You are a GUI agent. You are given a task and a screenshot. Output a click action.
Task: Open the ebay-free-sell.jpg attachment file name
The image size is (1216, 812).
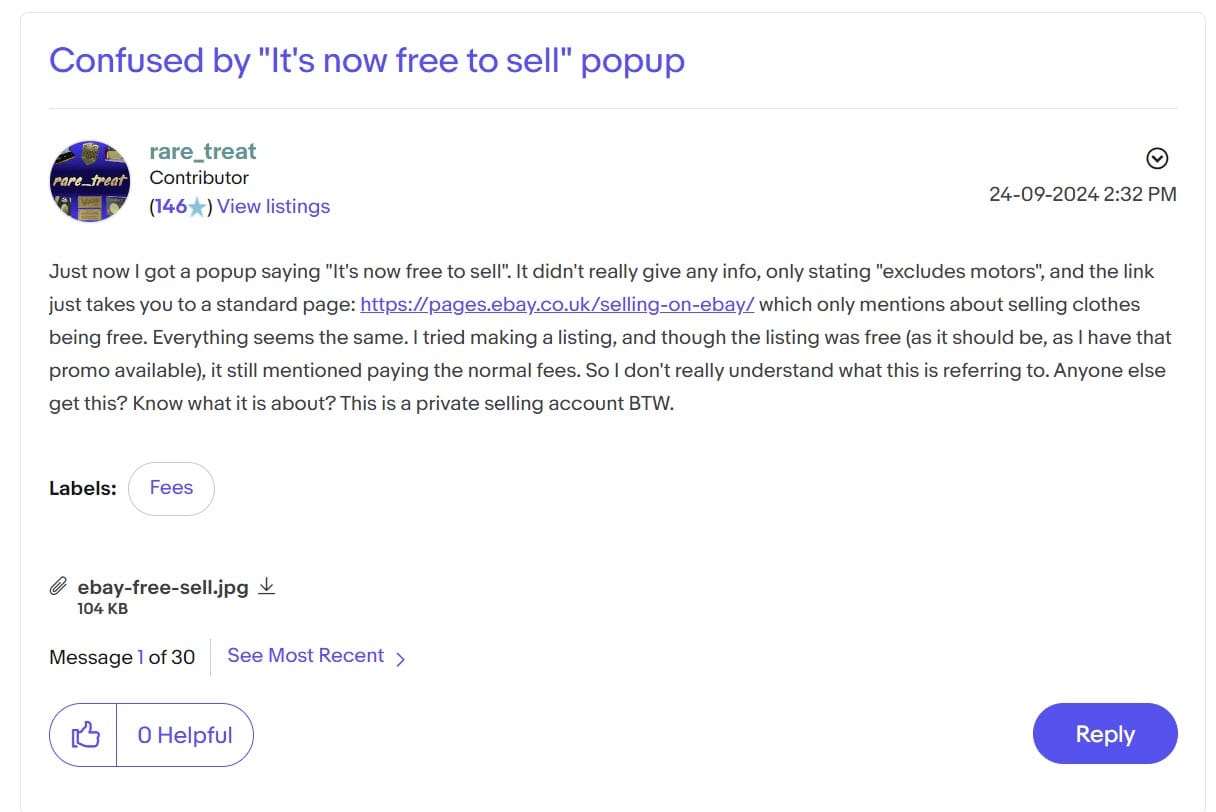pyautogui.click(x=163, y=588)
